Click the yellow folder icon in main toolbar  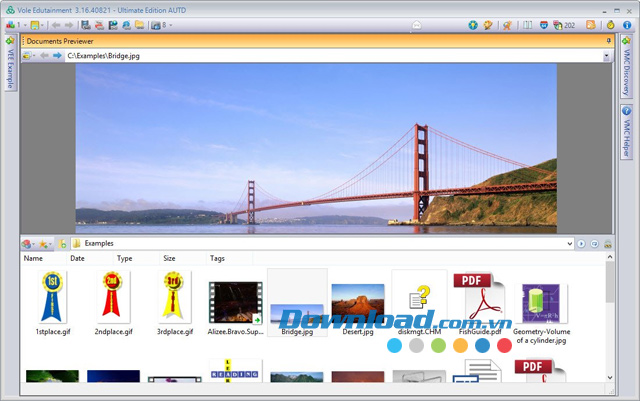140,25
